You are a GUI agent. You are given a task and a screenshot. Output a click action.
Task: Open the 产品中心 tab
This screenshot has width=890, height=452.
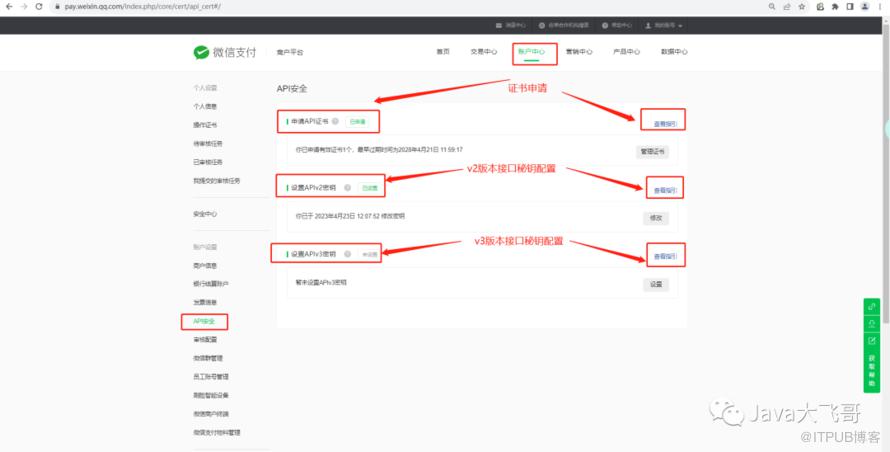coord(627,52)
